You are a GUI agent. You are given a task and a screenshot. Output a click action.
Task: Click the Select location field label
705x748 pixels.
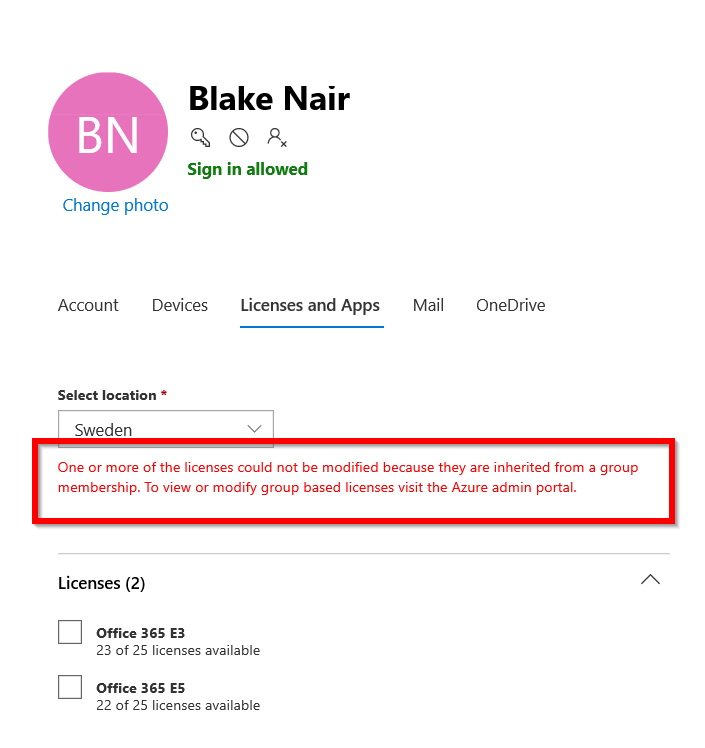107,395
